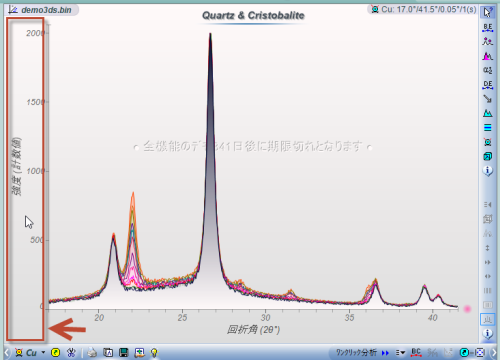Click the lower blue info icon
The height and width of the screenshot is (360, 500).
click(x=488, y=334)
